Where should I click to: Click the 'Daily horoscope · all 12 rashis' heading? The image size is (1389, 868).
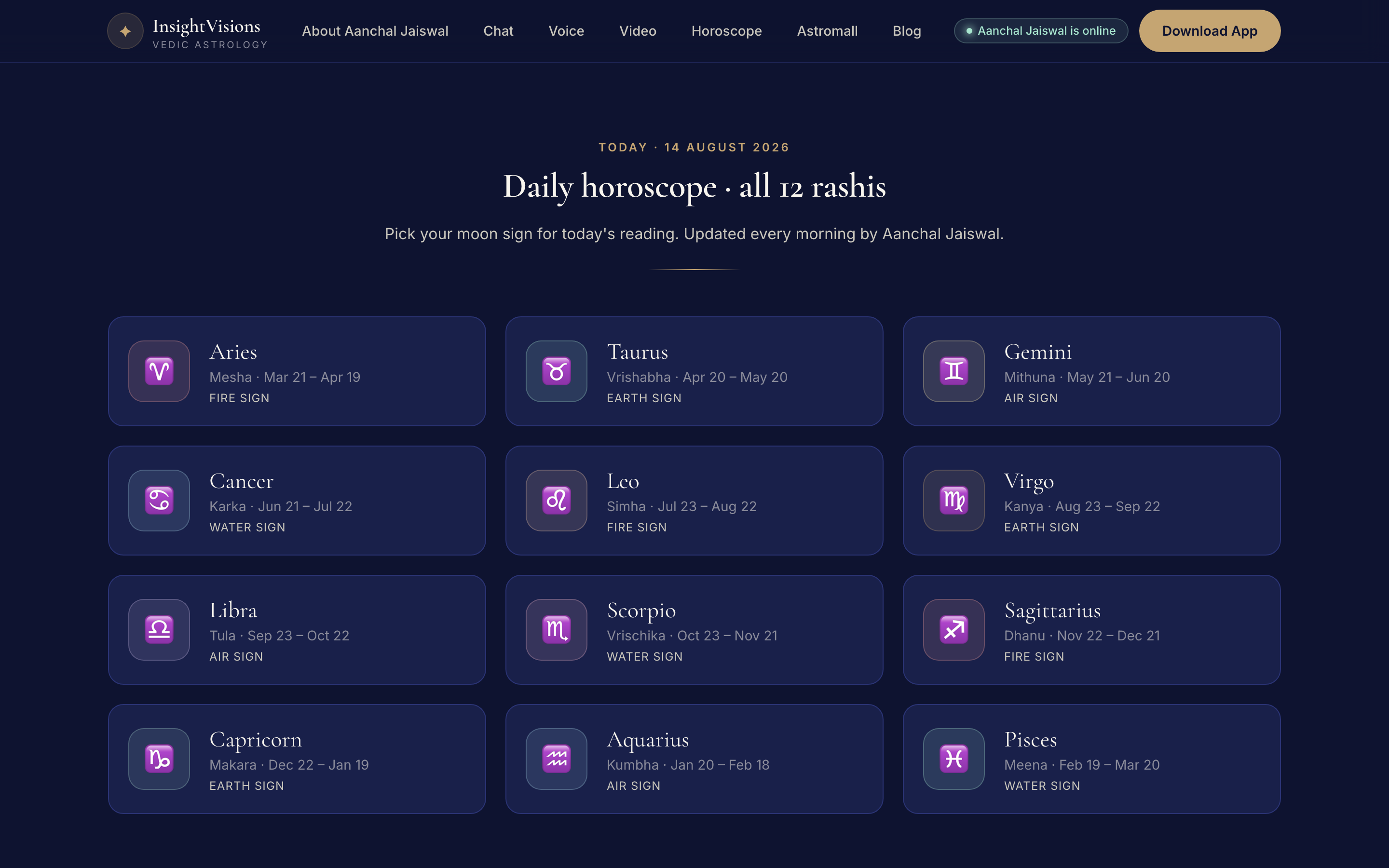tap(694, 187)
